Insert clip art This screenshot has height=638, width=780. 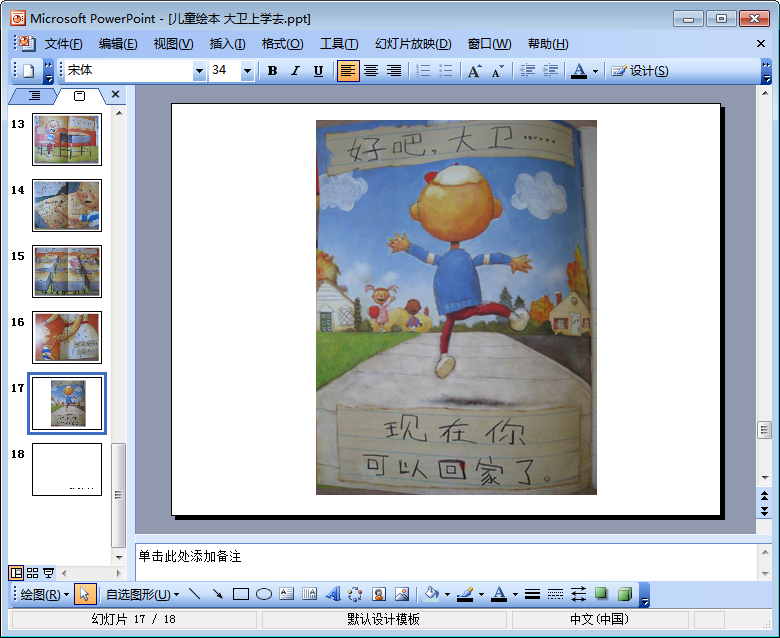(x=379, y=594)
